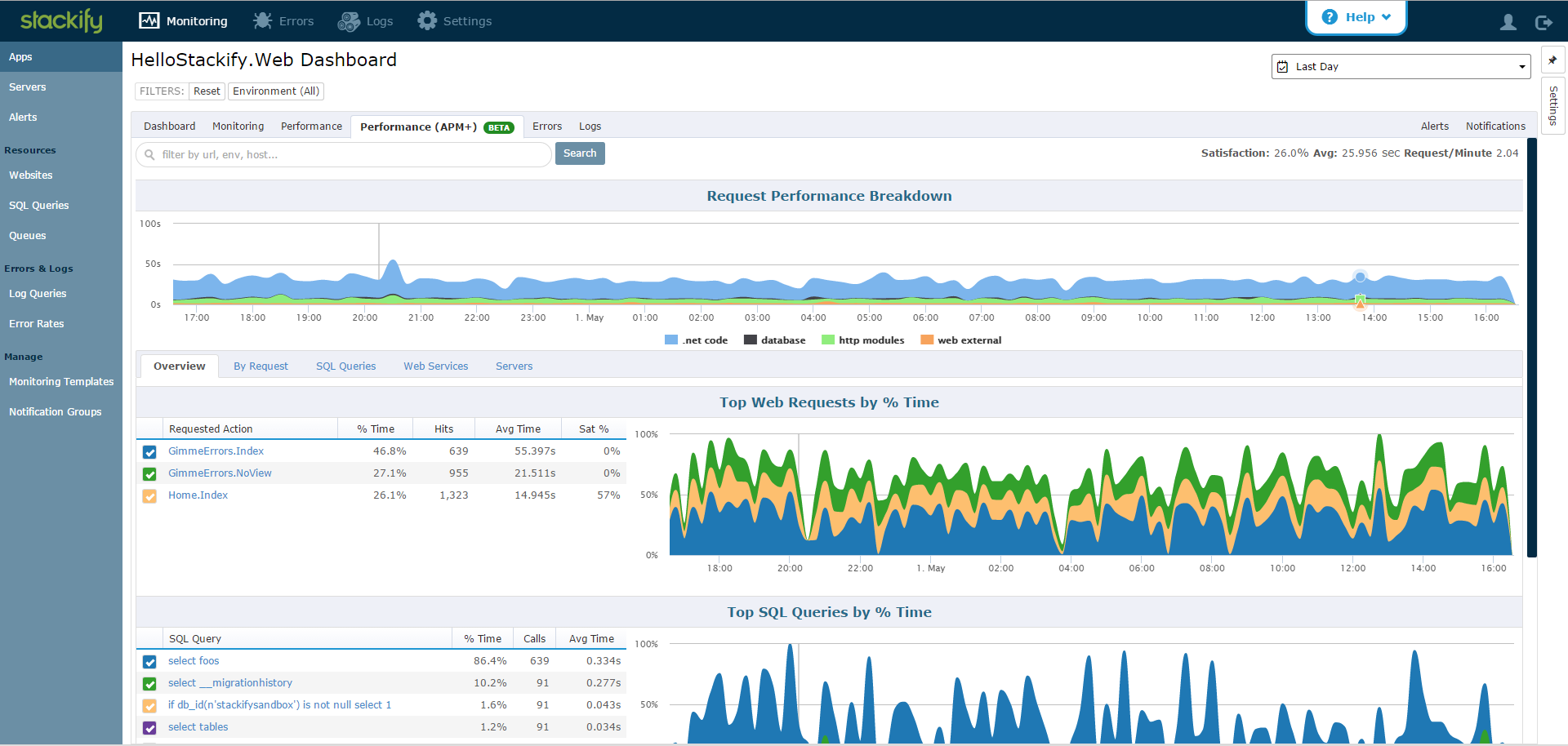Expand the vertical Settings side panel
This screenshot has height=746, width=1568.
point(1553,105)
